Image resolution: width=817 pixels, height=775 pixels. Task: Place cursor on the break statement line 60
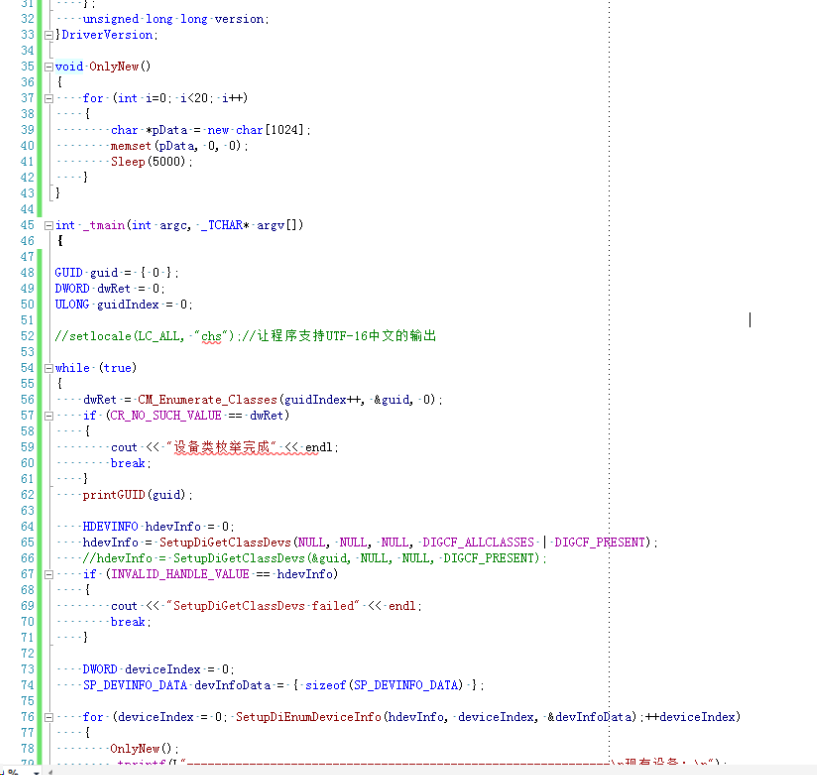coord(128,463)
